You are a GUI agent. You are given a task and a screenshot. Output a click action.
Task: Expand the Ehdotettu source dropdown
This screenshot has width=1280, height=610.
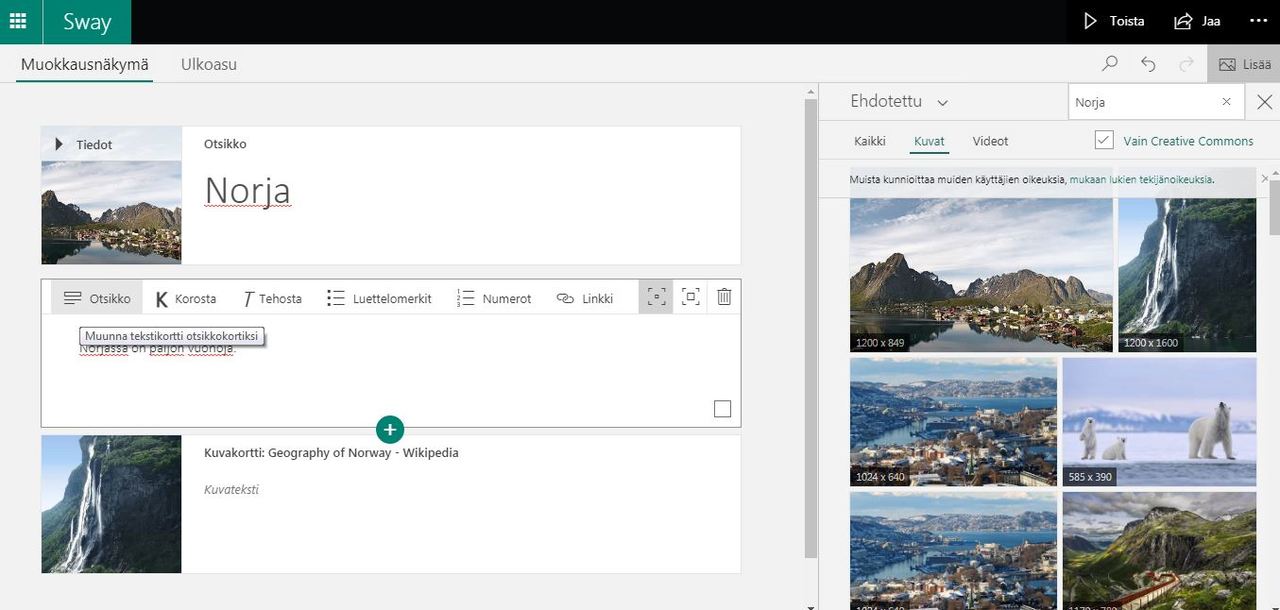click(942, 102)
